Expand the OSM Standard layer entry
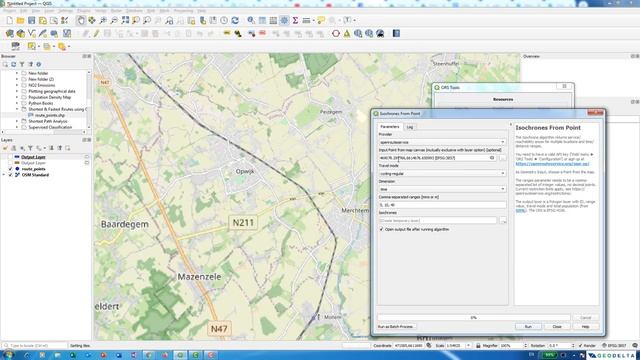The image size is (640, 360). 4,175
